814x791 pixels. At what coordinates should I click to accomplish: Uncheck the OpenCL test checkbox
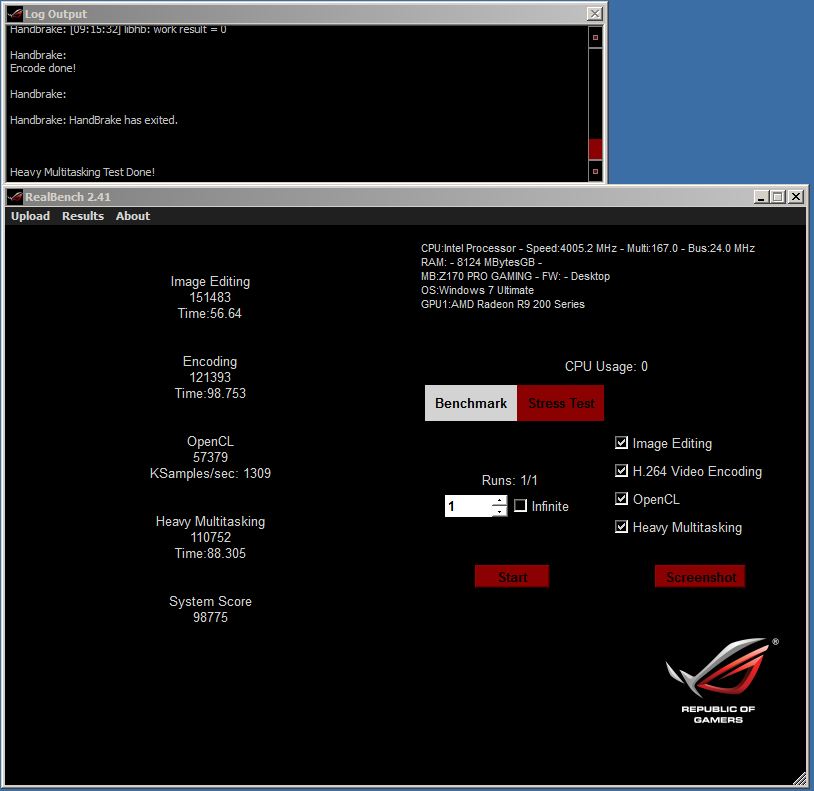pos(621,499)
